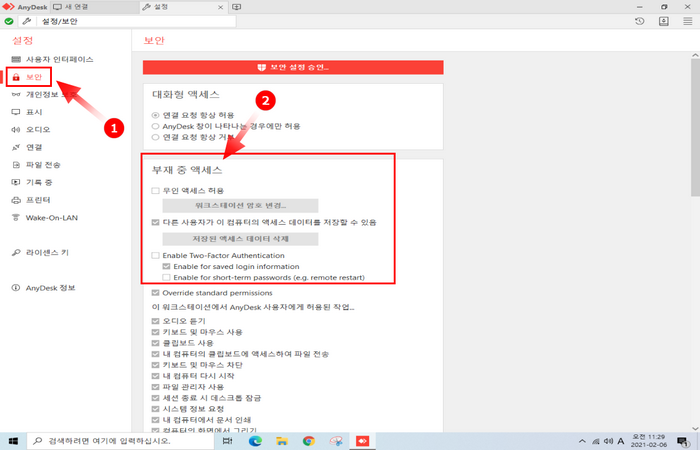Toggle 시스템 정보 요청 permission

[x=155, y=409]
